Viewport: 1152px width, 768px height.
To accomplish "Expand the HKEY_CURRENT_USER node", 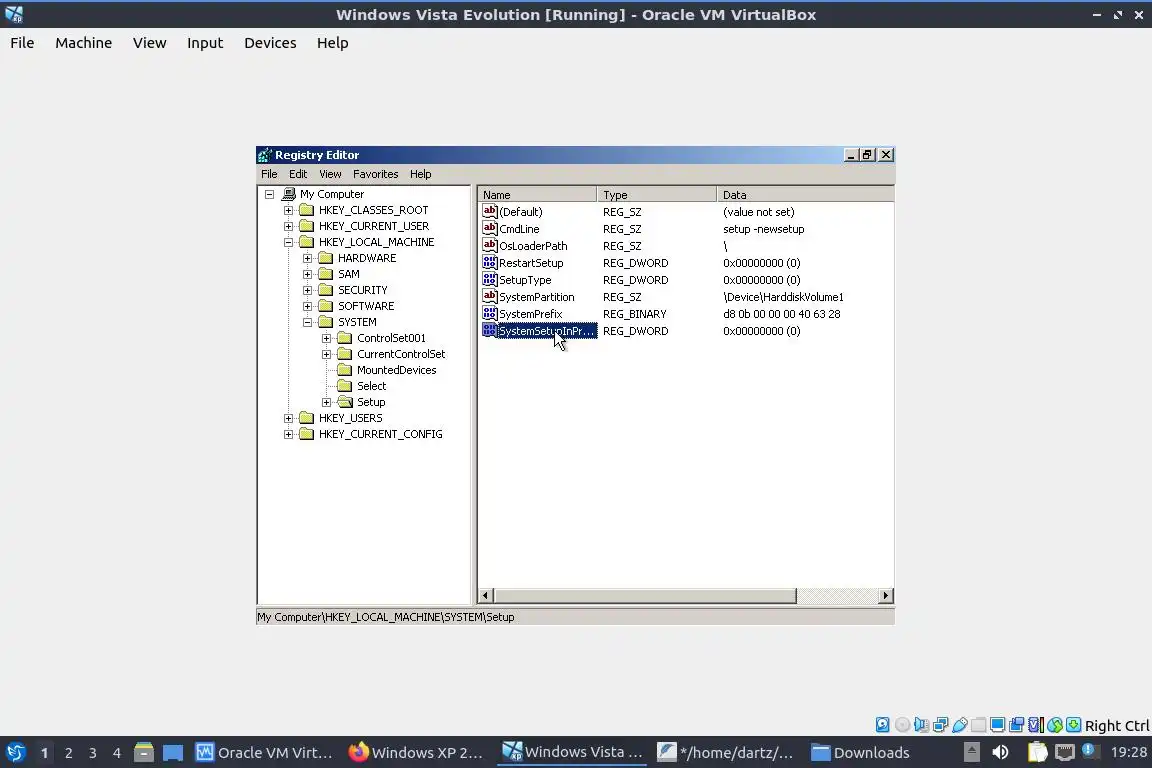I will click(x=289, y=226).
